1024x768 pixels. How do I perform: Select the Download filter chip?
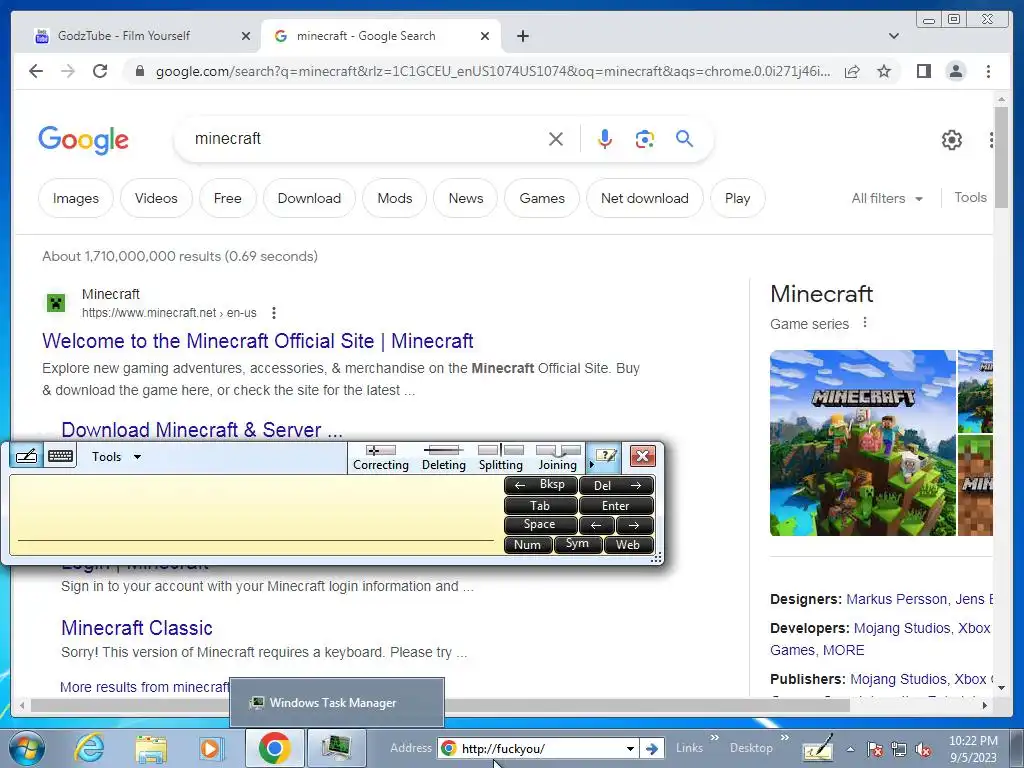click(309, 198)
